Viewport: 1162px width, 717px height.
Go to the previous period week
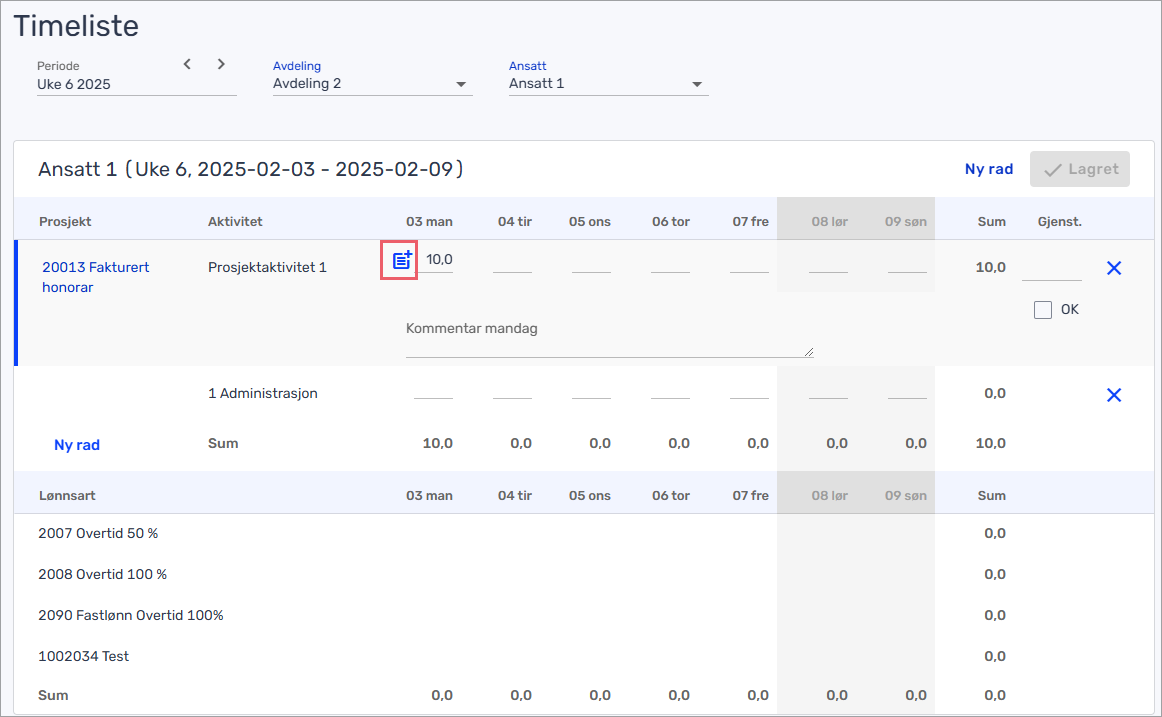(x=187, y=64)
